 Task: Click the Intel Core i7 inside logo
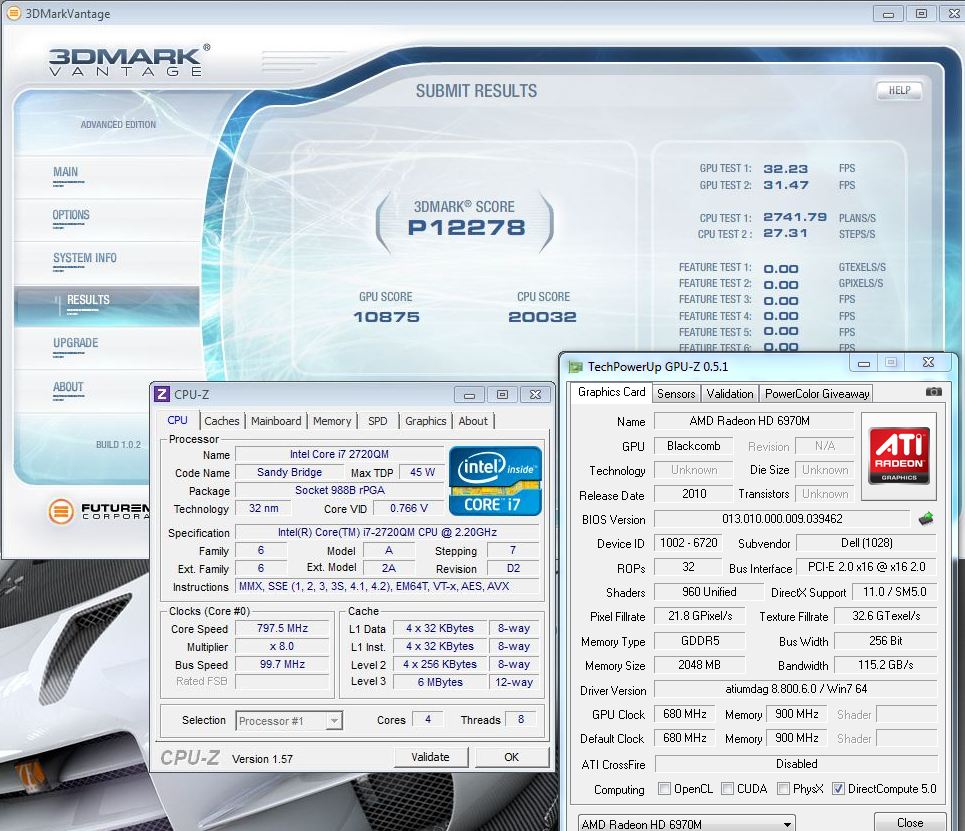coord(495,481)
